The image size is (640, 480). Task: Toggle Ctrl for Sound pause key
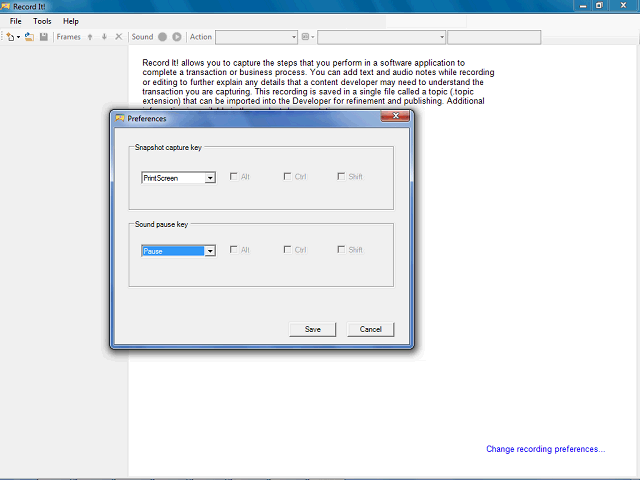pos(287,249)
